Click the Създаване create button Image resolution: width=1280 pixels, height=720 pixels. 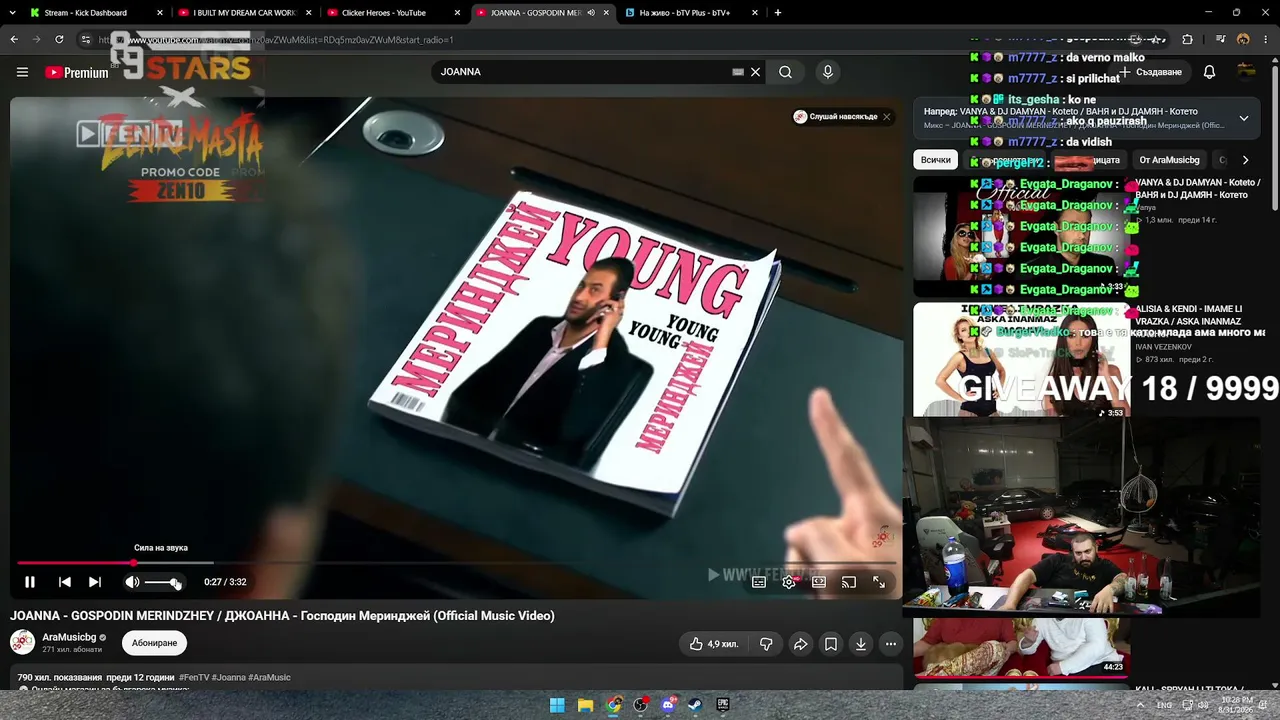click(1152, 72)
